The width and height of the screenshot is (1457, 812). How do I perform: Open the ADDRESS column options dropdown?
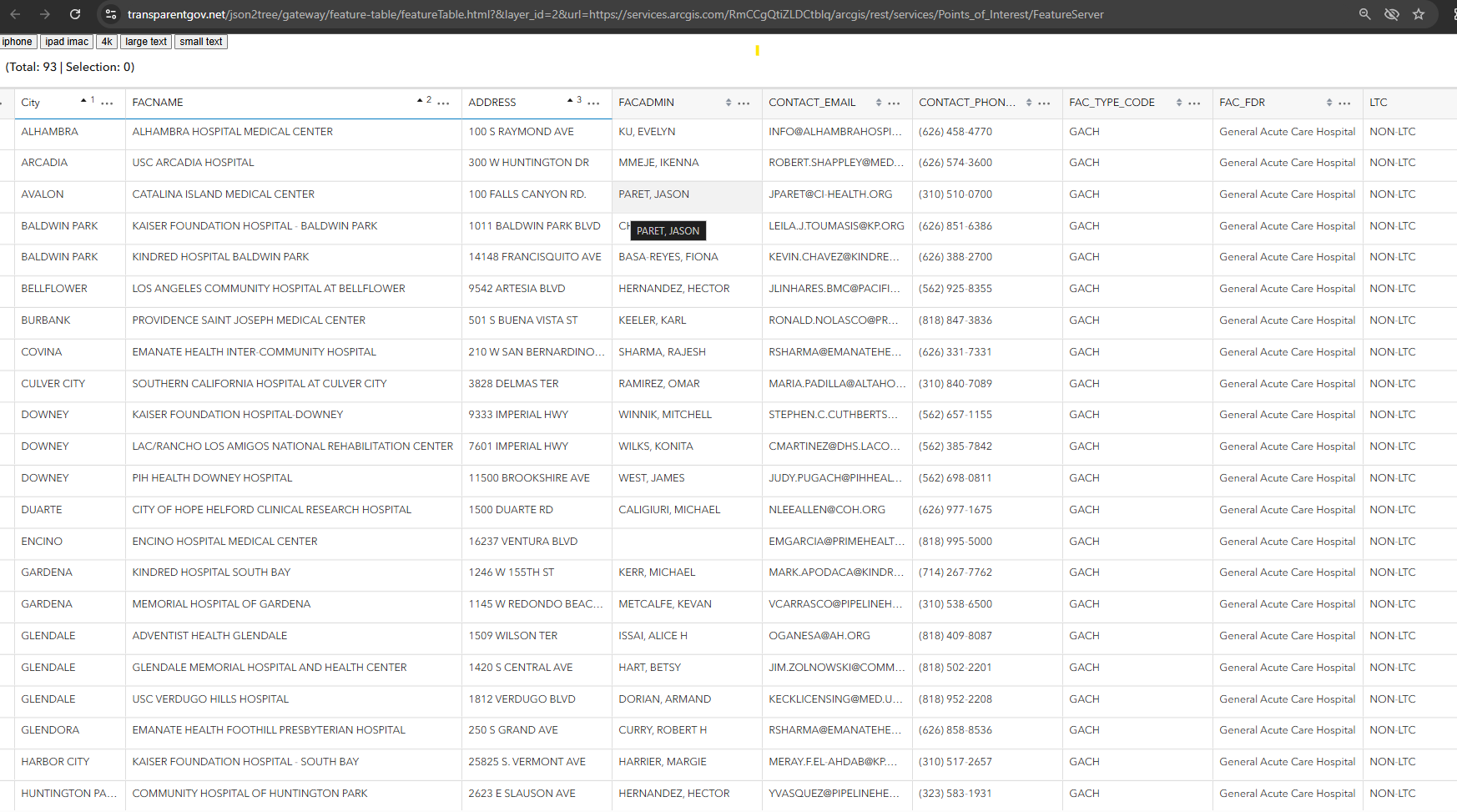(x=594, y=103)
